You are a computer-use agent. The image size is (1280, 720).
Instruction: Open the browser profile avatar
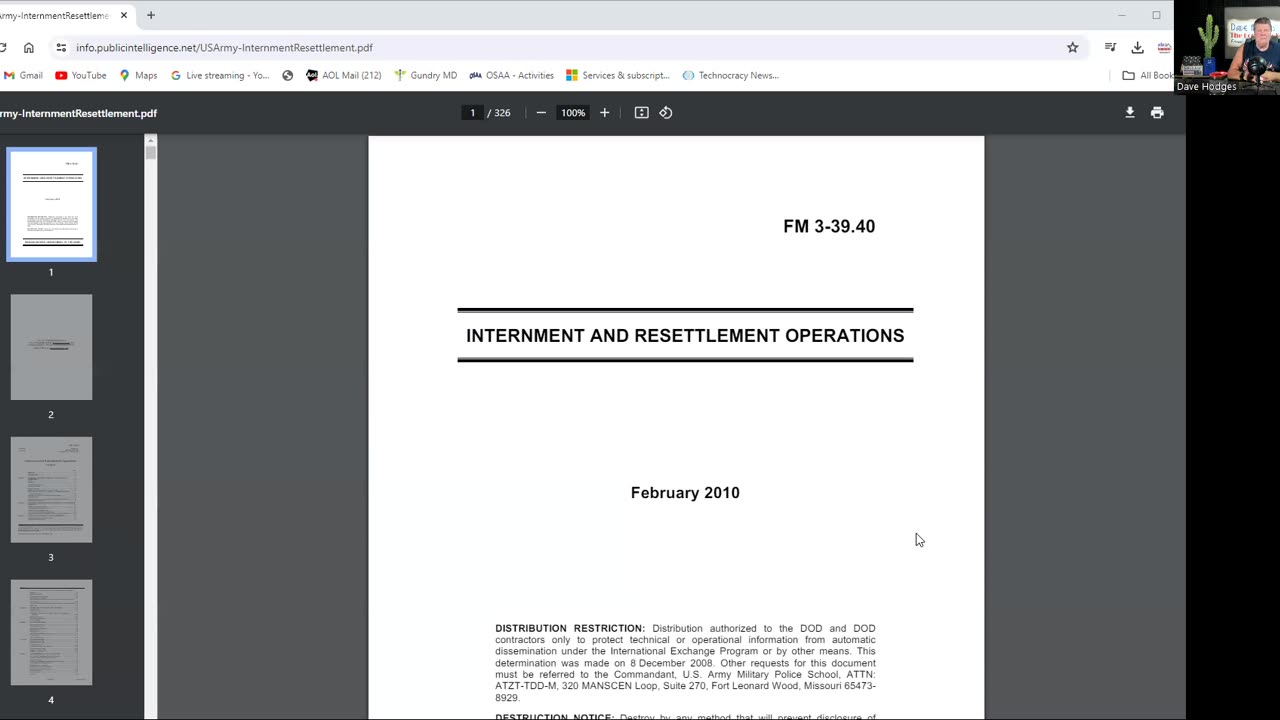(1164, 47)
